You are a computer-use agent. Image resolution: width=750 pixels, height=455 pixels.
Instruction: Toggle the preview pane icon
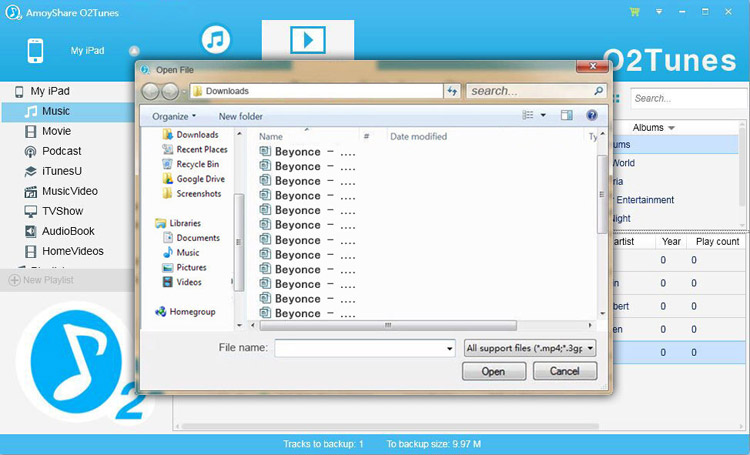point(567,115)
